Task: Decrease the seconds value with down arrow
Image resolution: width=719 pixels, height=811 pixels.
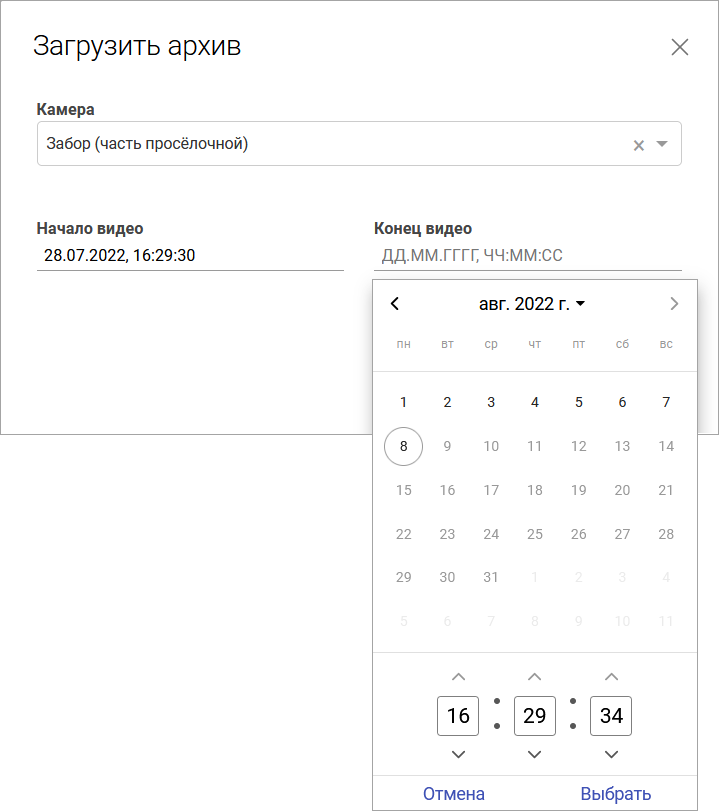Action: pos(612,754)
